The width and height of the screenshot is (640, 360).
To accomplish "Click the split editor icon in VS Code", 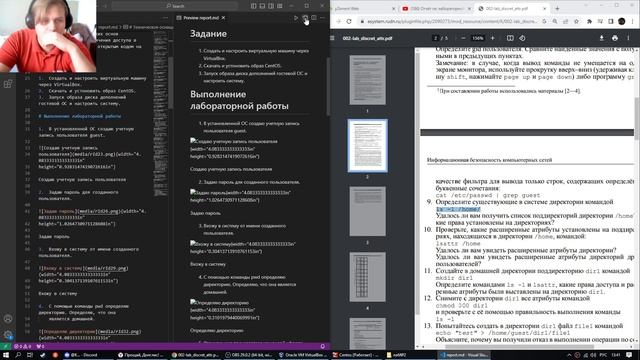I will pos(313,18).
